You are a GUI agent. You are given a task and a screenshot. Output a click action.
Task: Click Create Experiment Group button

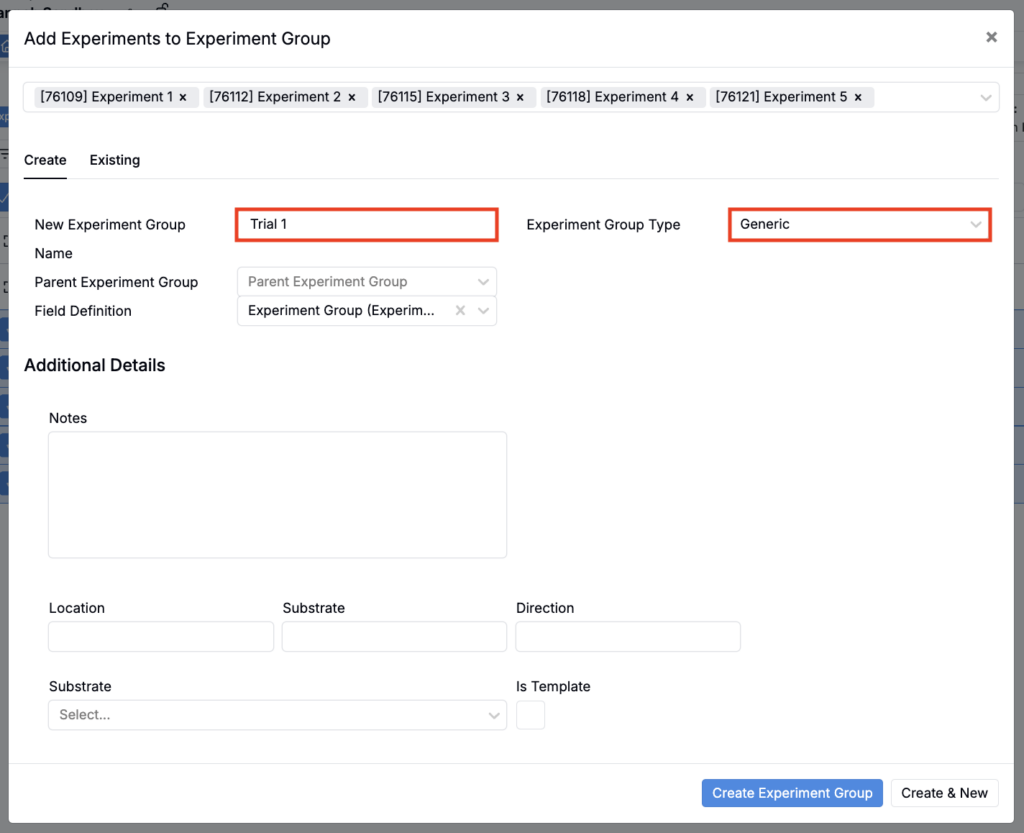[792, 793]
